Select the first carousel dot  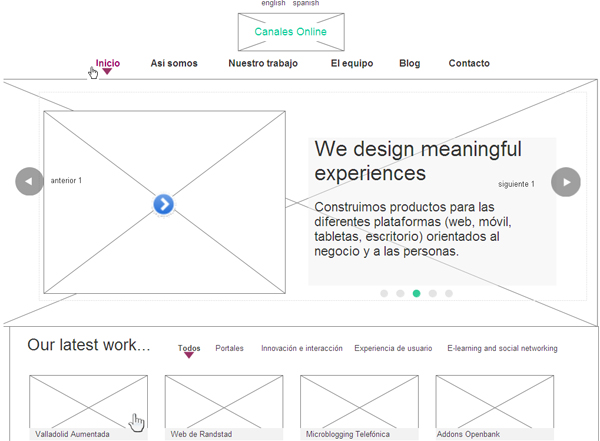point(384,294)
